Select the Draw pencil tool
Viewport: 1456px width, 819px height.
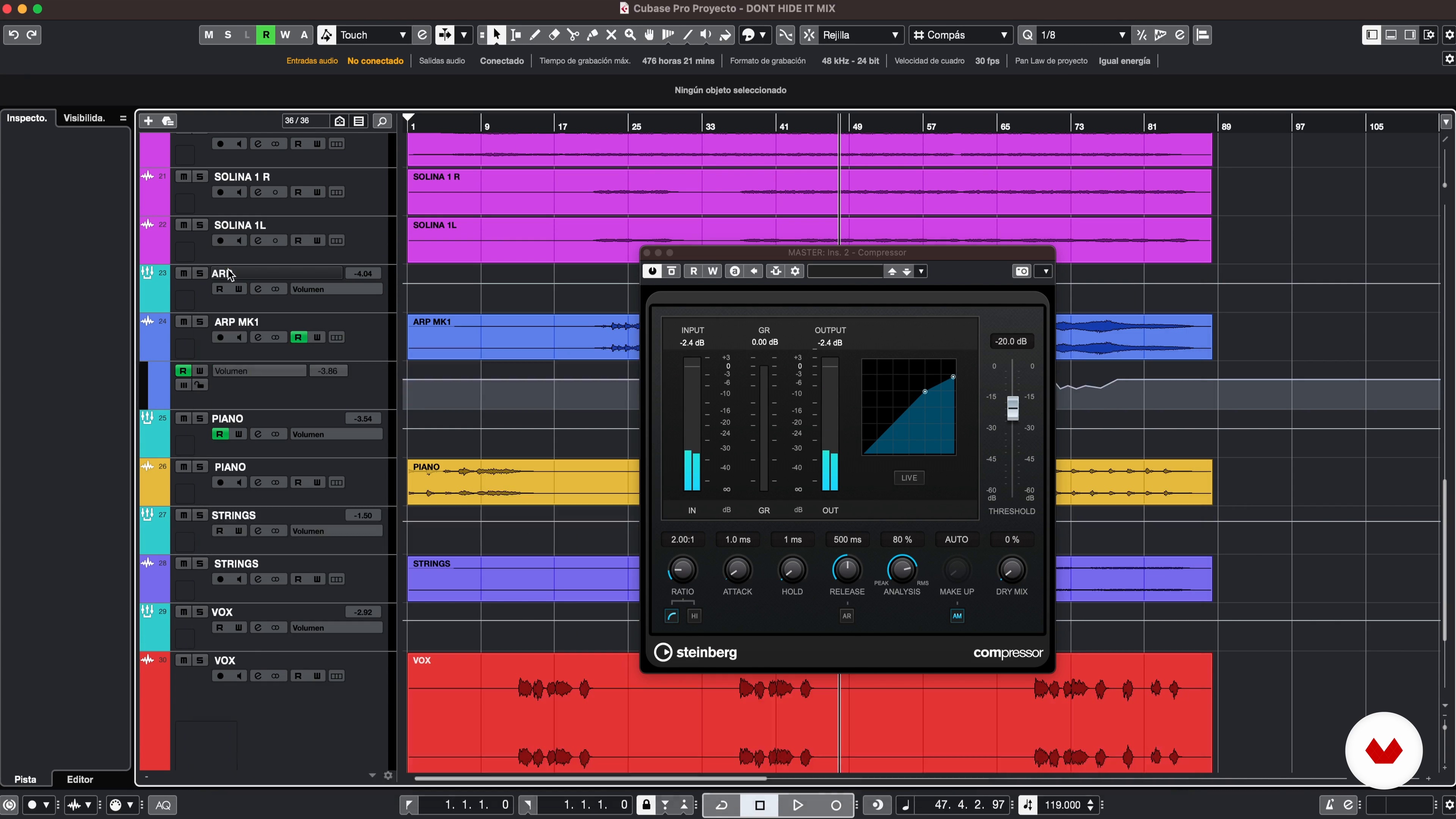535,35
